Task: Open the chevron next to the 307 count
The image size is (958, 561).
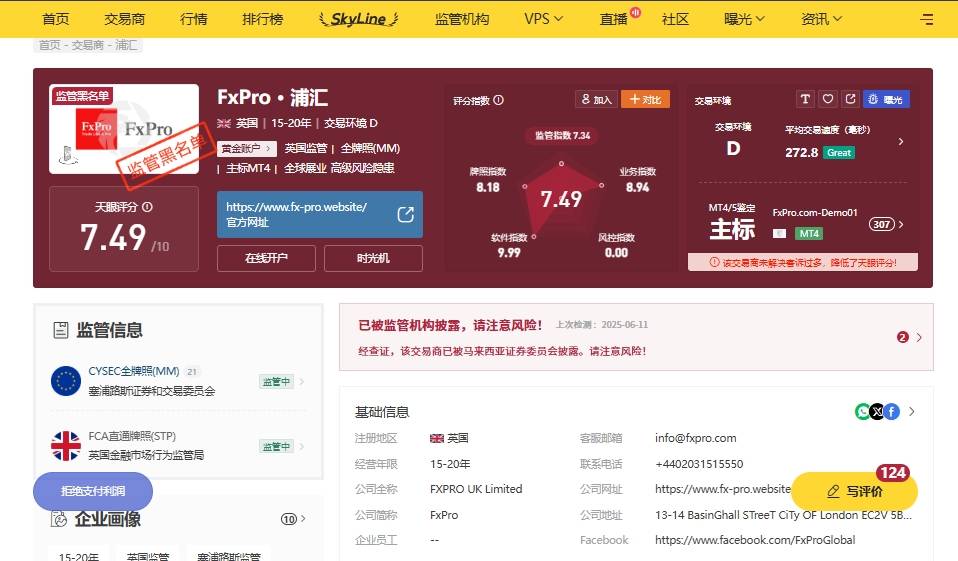Action: pos(901,224)
